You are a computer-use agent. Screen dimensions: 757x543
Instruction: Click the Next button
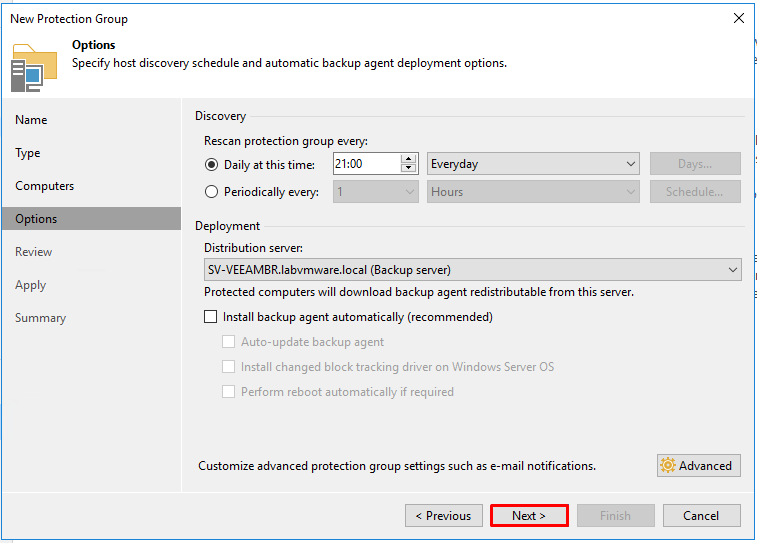pos(529,515)
